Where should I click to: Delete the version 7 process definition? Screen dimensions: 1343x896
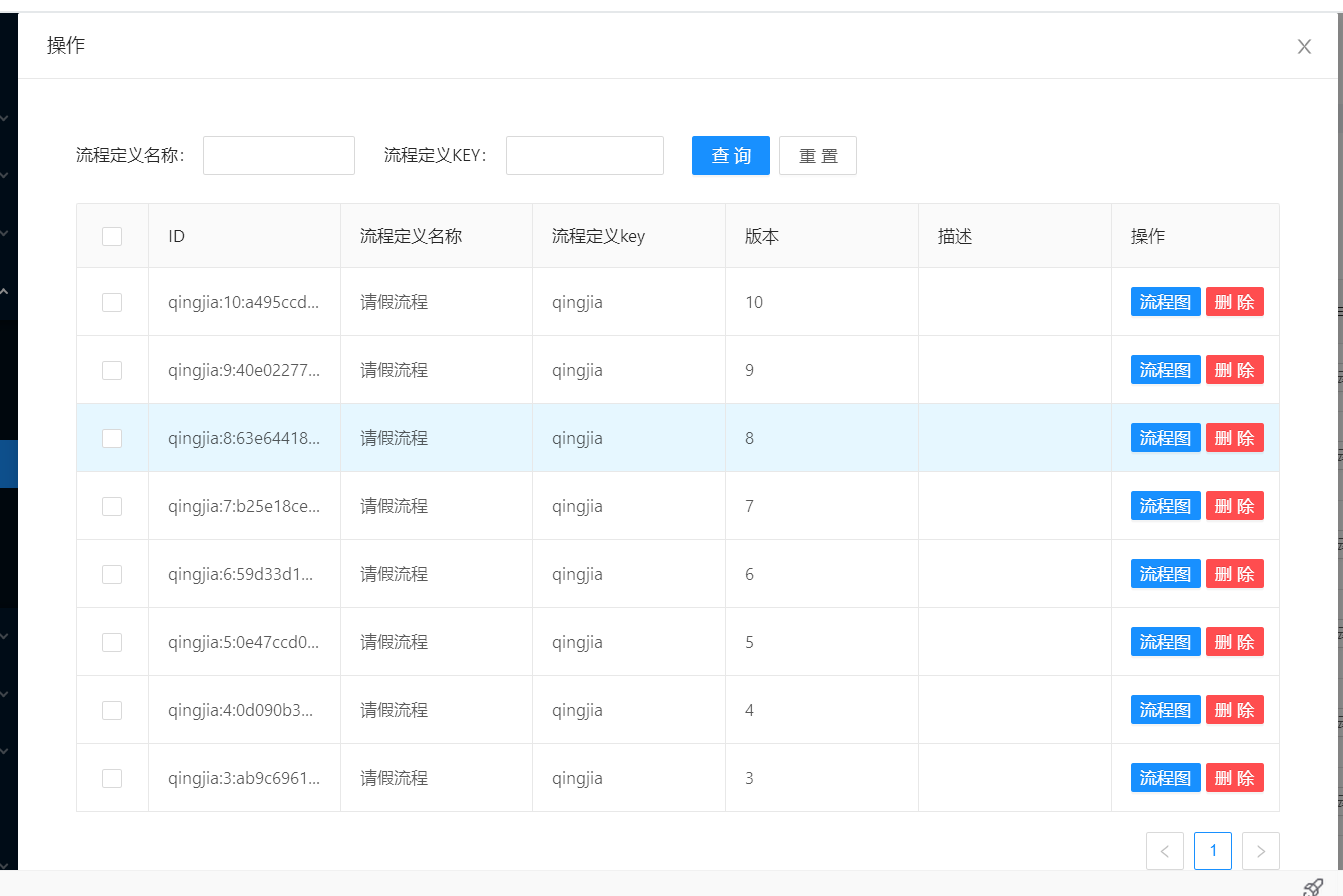(x=1235, y=506)
